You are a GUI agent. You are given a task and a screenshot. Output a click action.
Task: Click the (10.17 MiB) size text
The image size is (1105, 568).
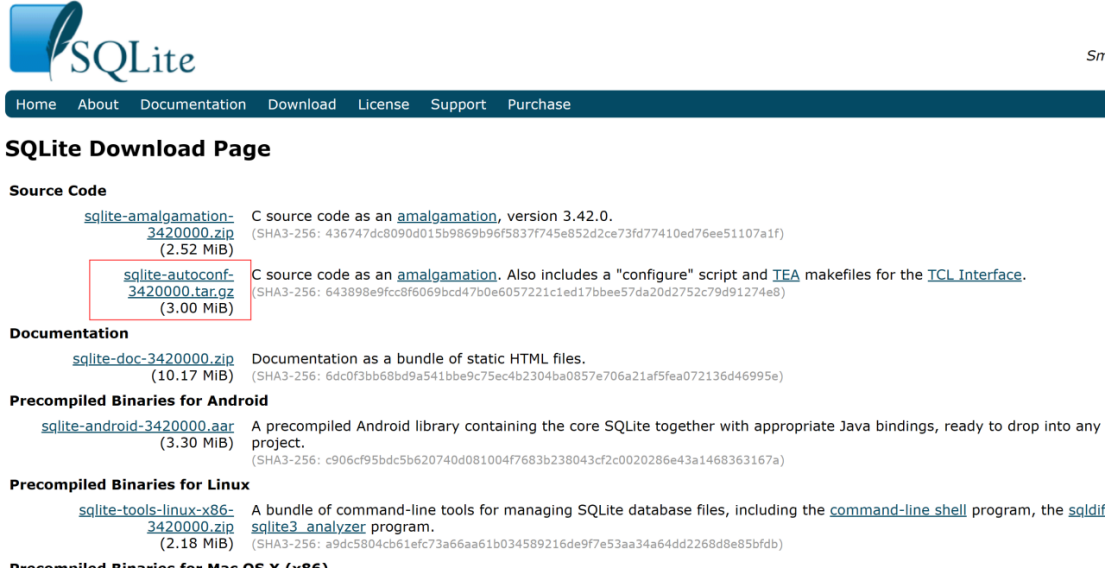click(x=192, y=376)
